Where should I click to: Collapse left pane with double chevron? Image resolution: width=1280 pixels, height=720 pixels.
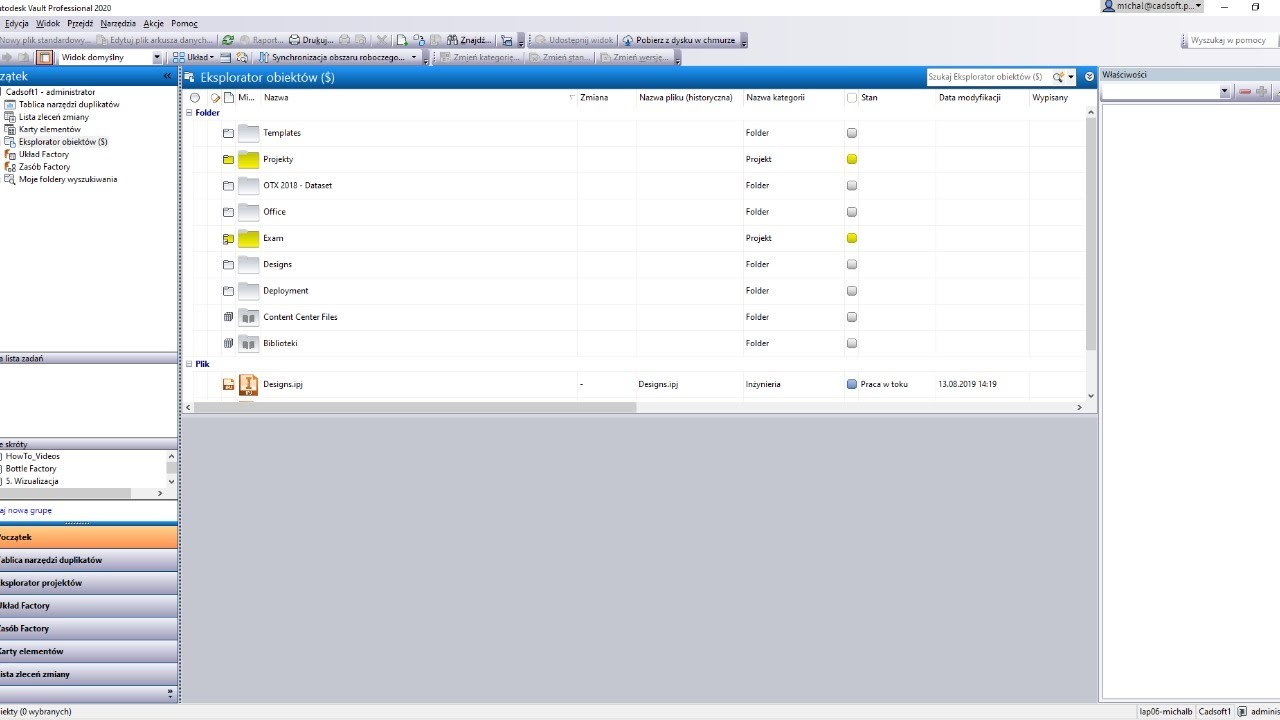coord(168,76)
